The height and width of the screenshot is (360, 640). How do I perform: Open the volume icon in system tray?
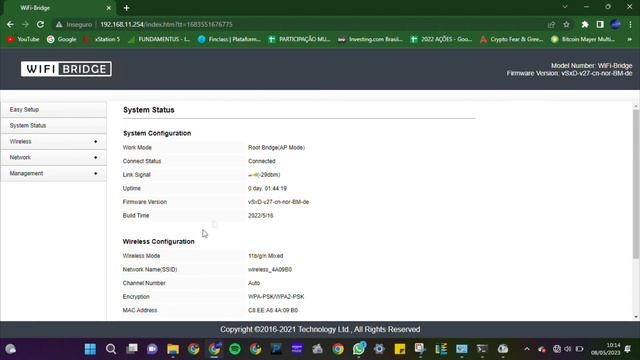568,349
